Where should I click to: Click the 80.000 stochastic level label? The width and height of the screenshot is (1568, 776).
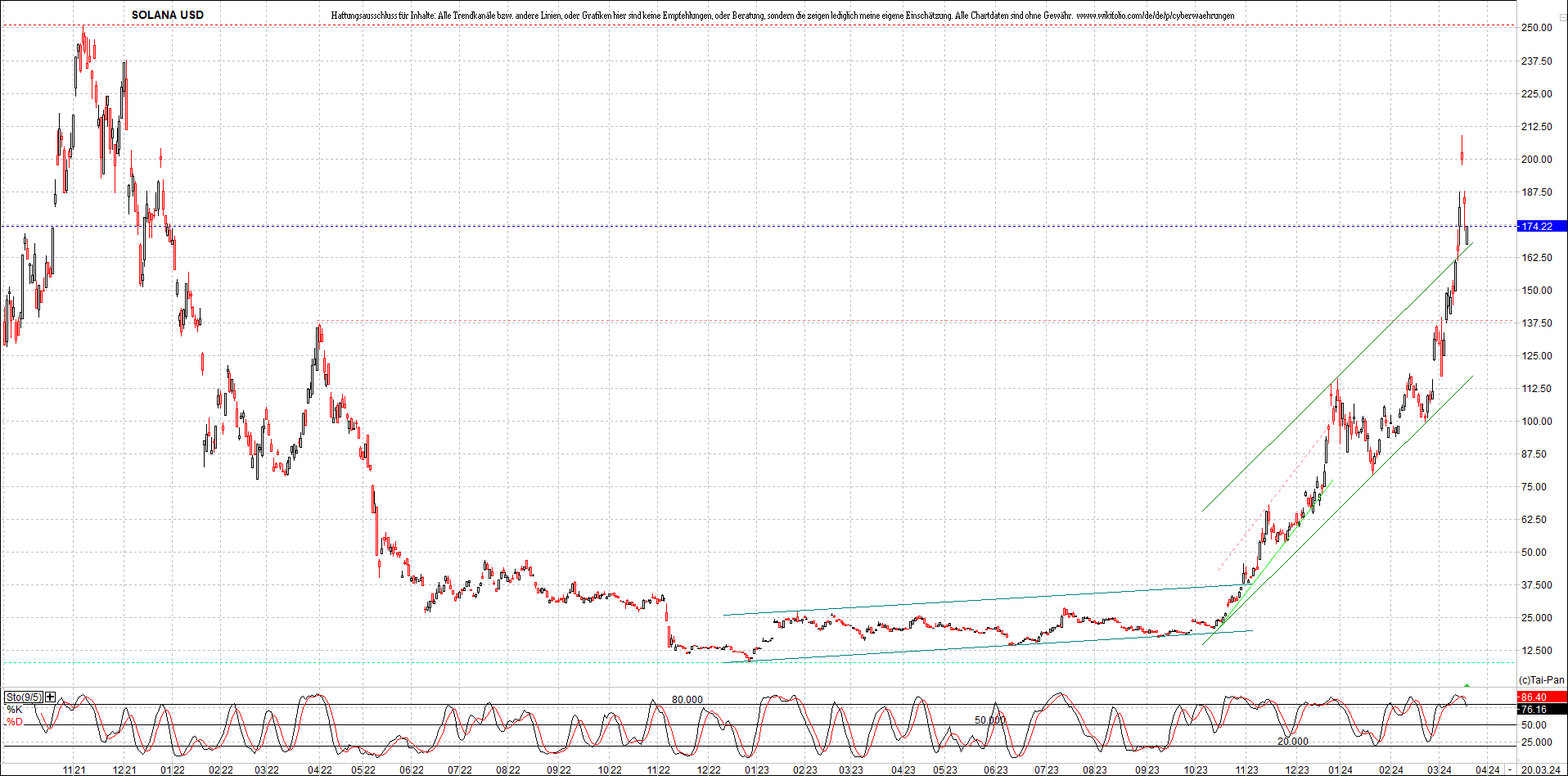tap(687, 700)
